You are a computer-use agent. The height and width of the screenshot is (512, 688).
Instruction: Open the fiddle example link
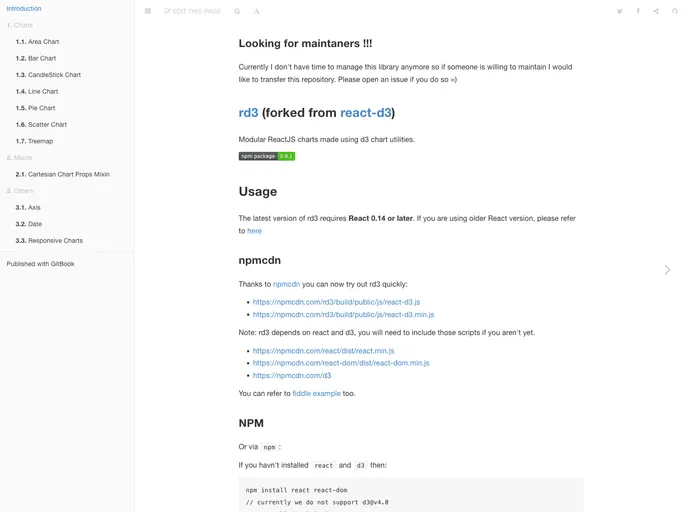point(316,393)
